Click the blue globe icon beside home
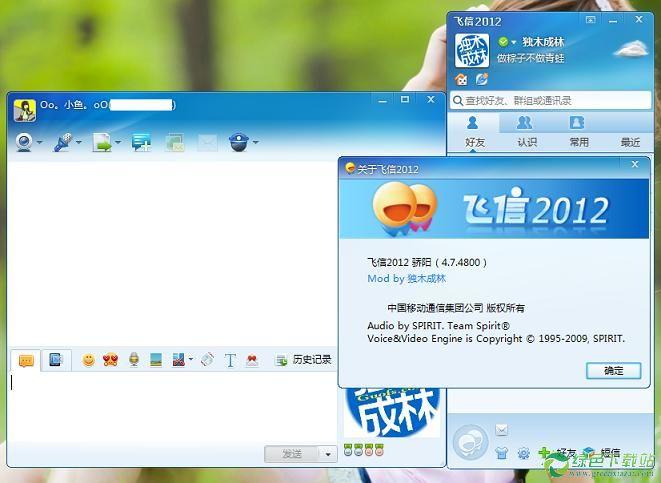 [x=482, y=79]
